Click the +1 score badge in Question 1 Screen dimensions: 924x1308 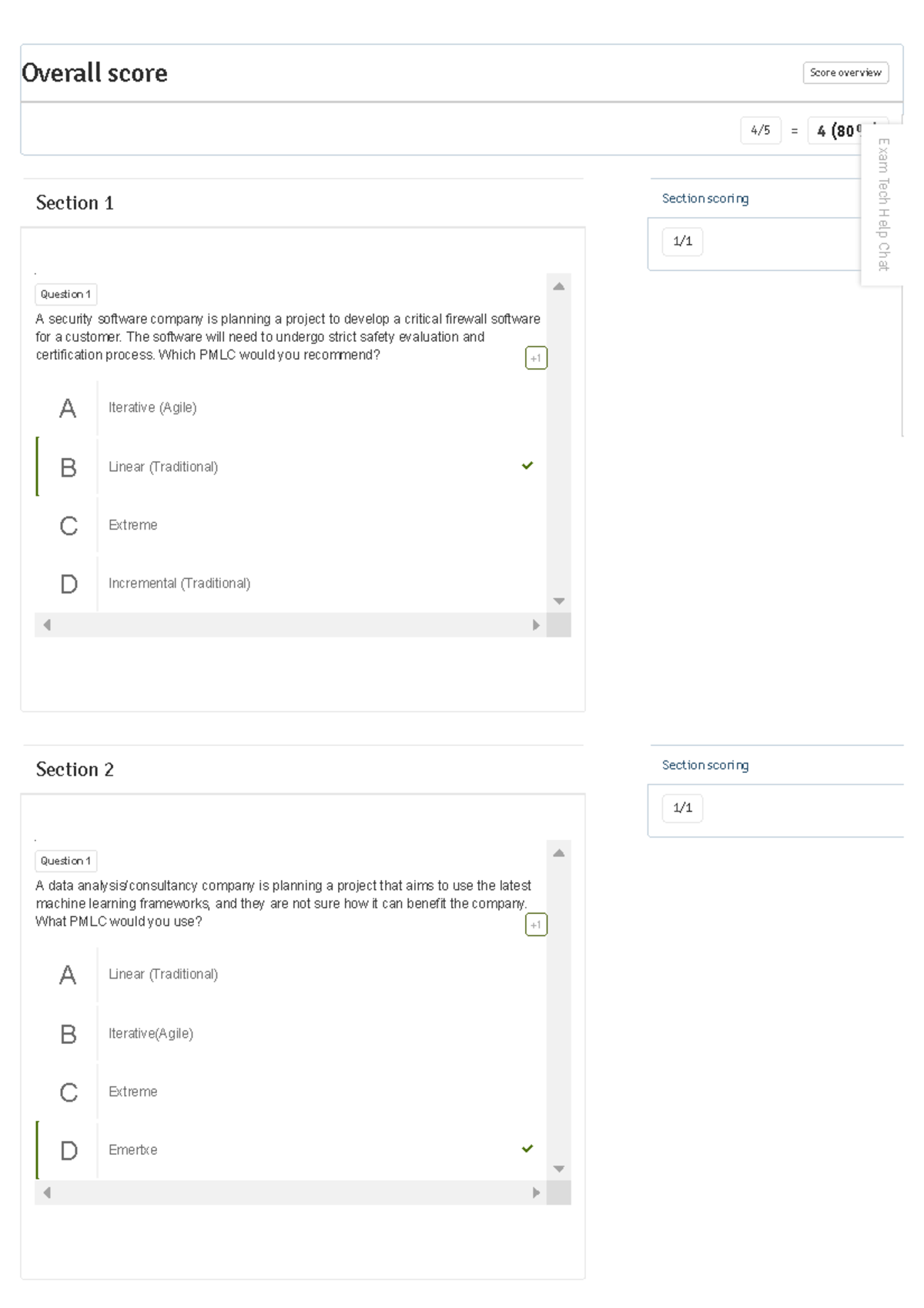tap(535, 357)
